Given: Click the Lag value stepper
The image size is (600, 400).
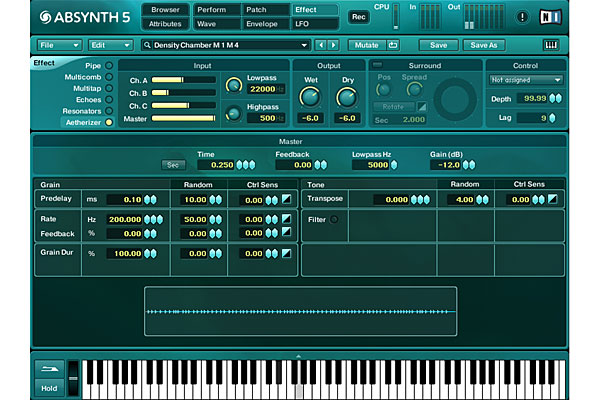Looking at the screenshot, I should pos(552,118).
